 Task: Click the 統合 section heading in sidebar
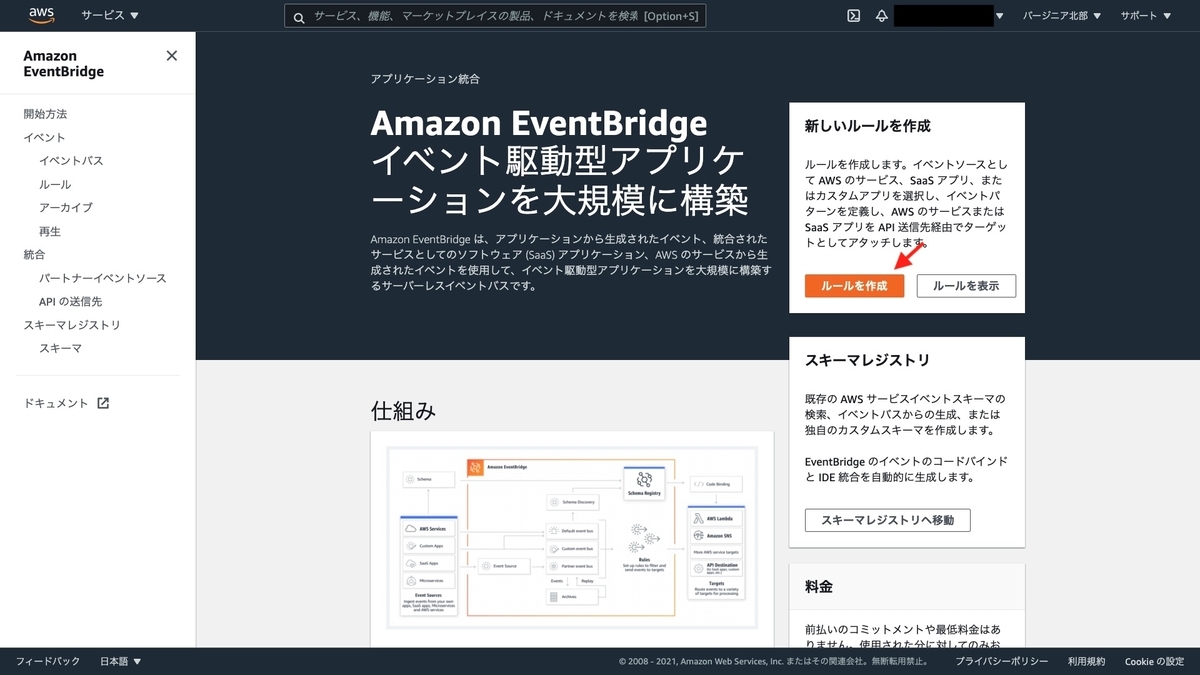pos(34,255)
